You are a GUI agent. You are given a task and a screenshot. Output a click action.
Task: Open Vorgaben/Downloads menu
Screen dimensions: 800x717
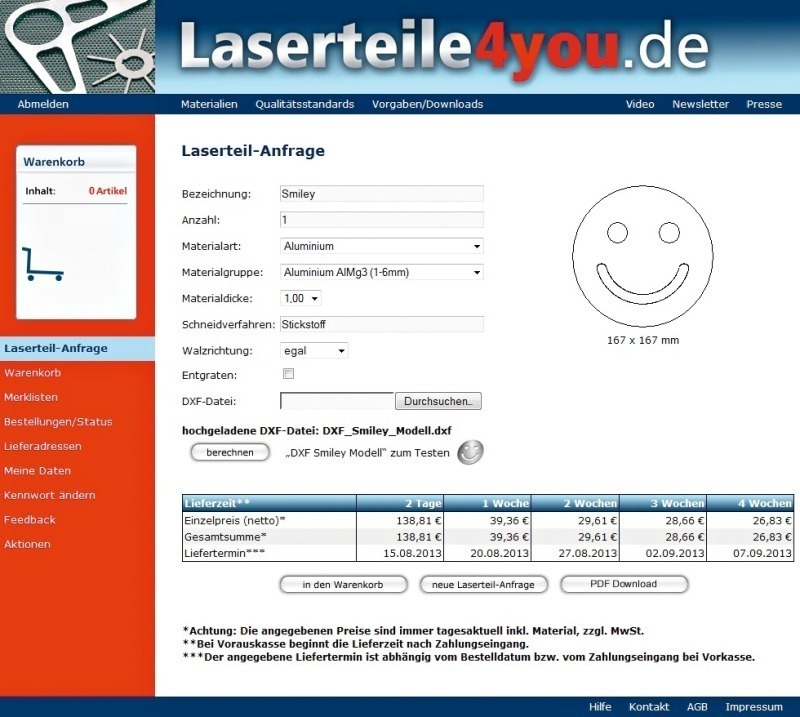click(x=427, y=104)
